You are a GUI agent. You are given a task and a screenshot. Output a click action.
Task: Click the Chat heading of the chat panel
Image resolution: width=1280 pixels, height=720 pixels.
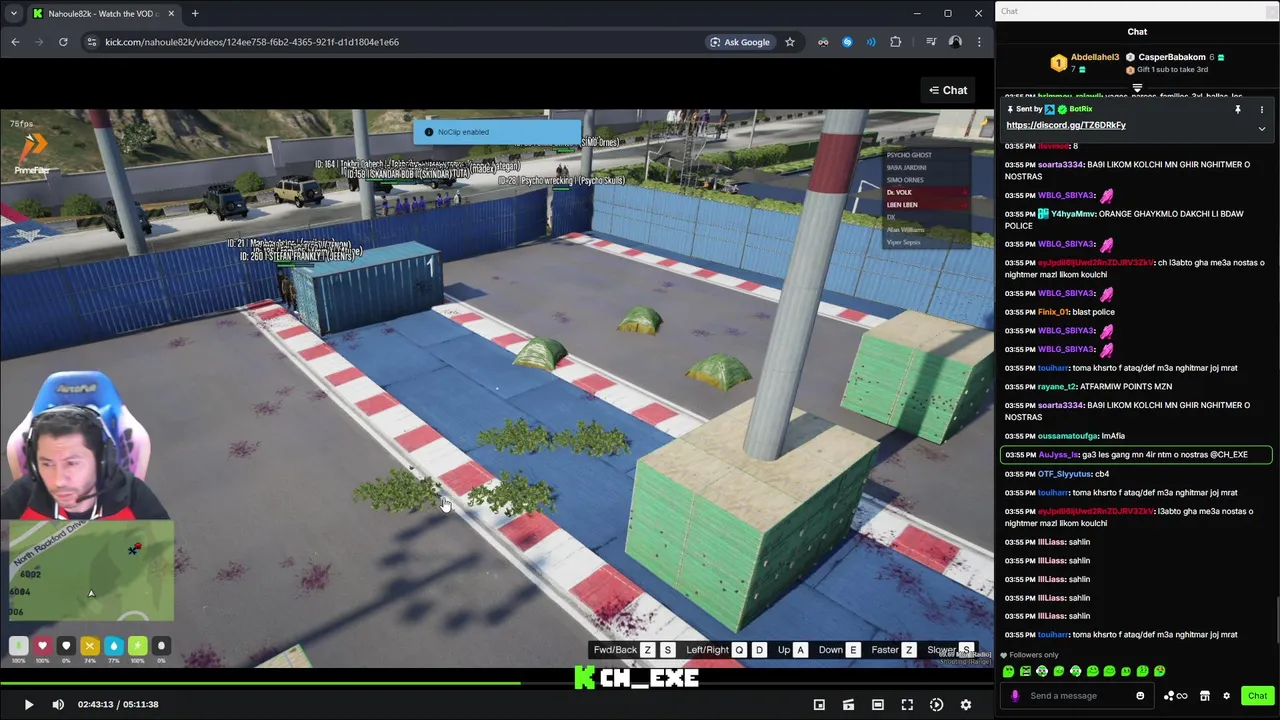1137,32
